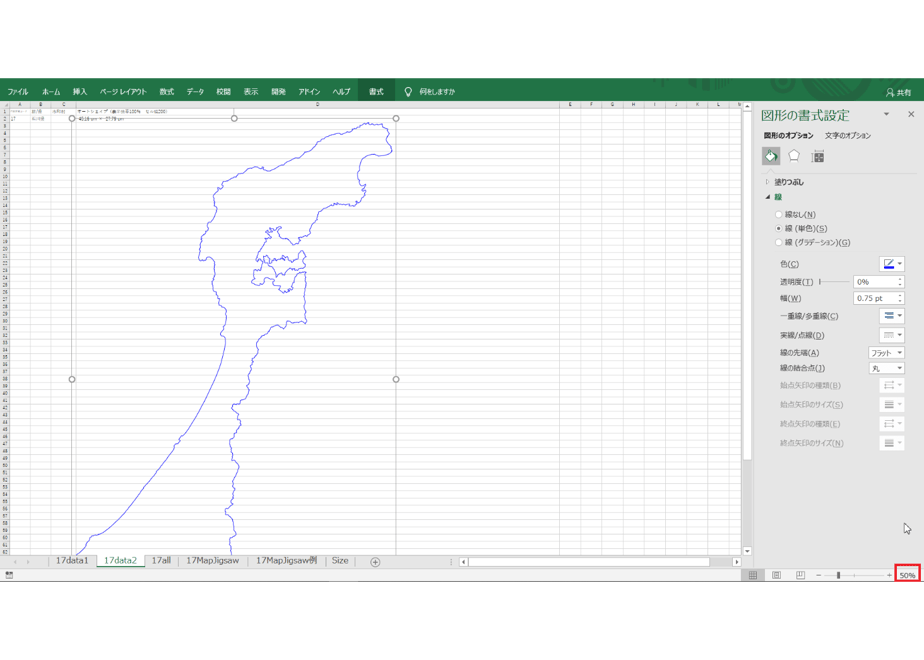Click the zoom out minus button
The width and height of the screenshot is (924, 660).
[819, 575]
